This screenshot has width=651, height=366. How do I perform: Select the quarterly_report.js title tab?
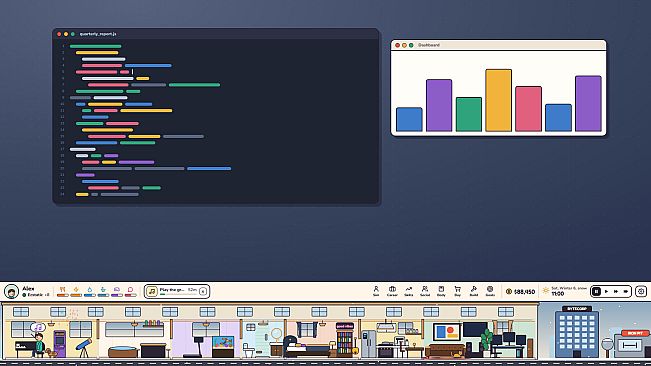pos(98,34)
